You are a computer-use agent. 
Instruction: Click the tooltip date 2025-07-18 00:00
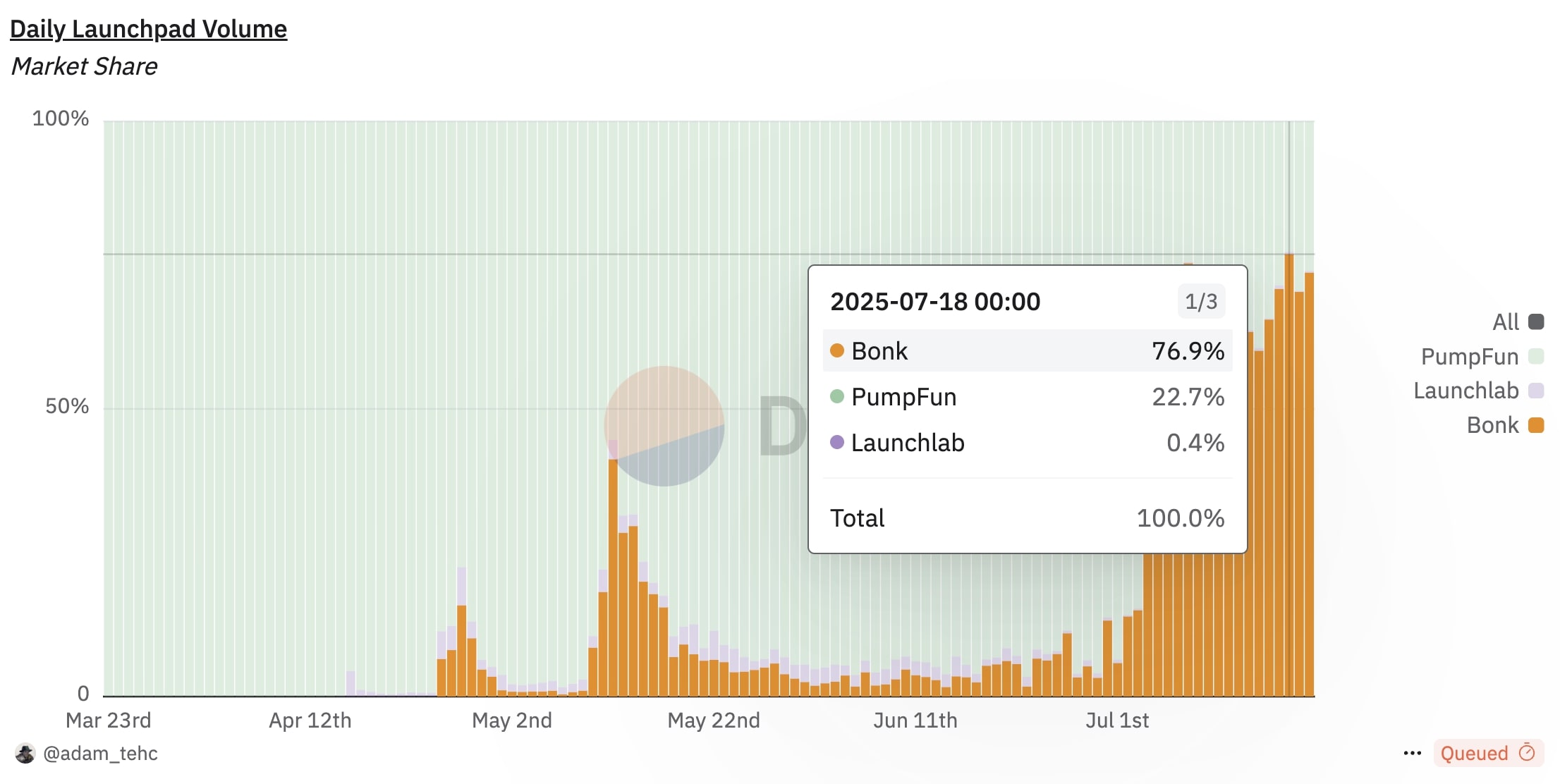[935, 302]
